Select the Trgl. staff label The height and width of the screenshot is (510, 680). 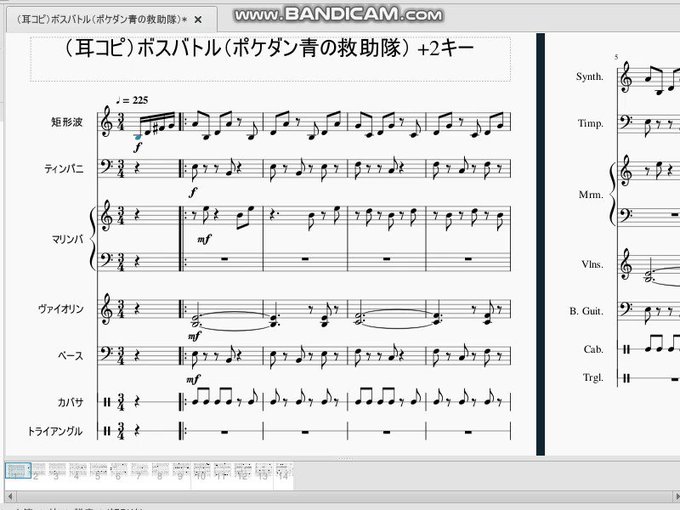click(x=593, y=378)
